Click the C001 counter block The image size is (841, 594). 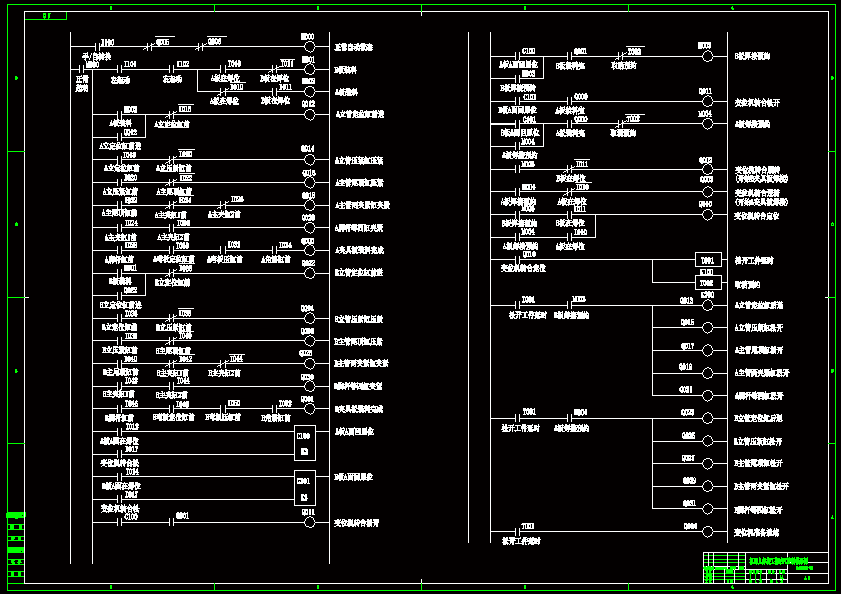tap(305, 488)
